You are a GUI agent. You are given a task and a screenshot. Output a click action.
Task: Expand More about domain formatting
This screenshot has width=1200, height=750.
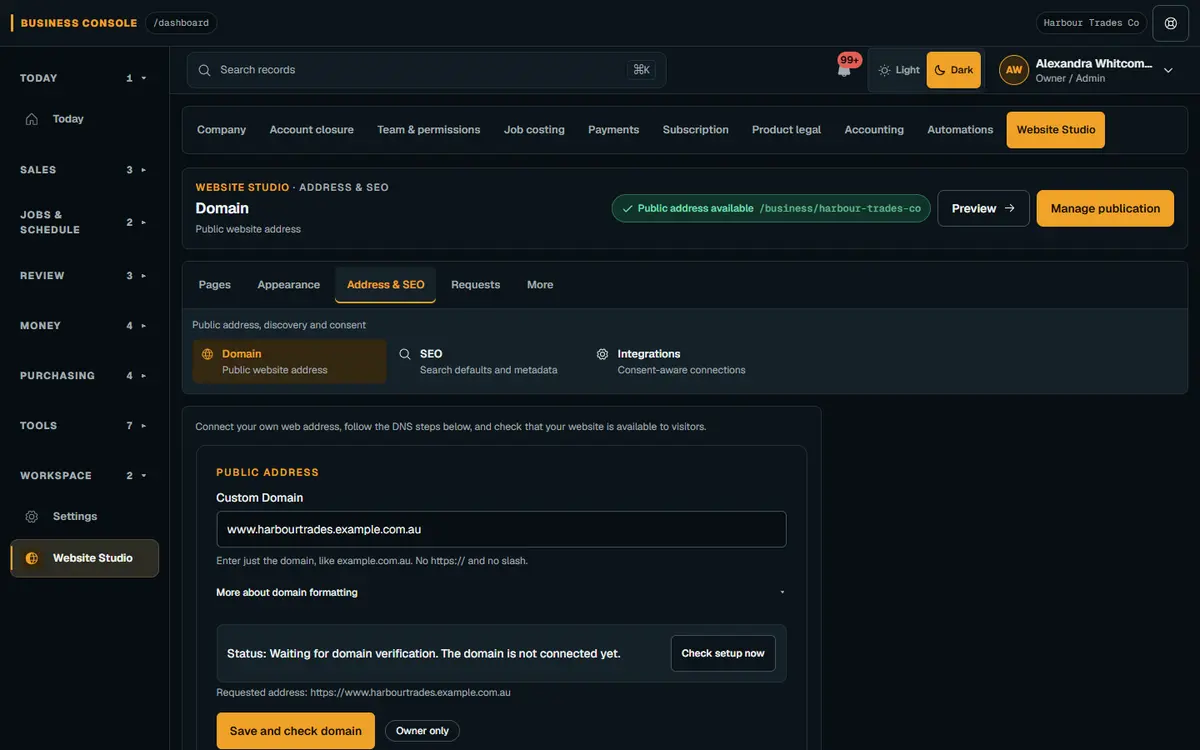(501, 593)
